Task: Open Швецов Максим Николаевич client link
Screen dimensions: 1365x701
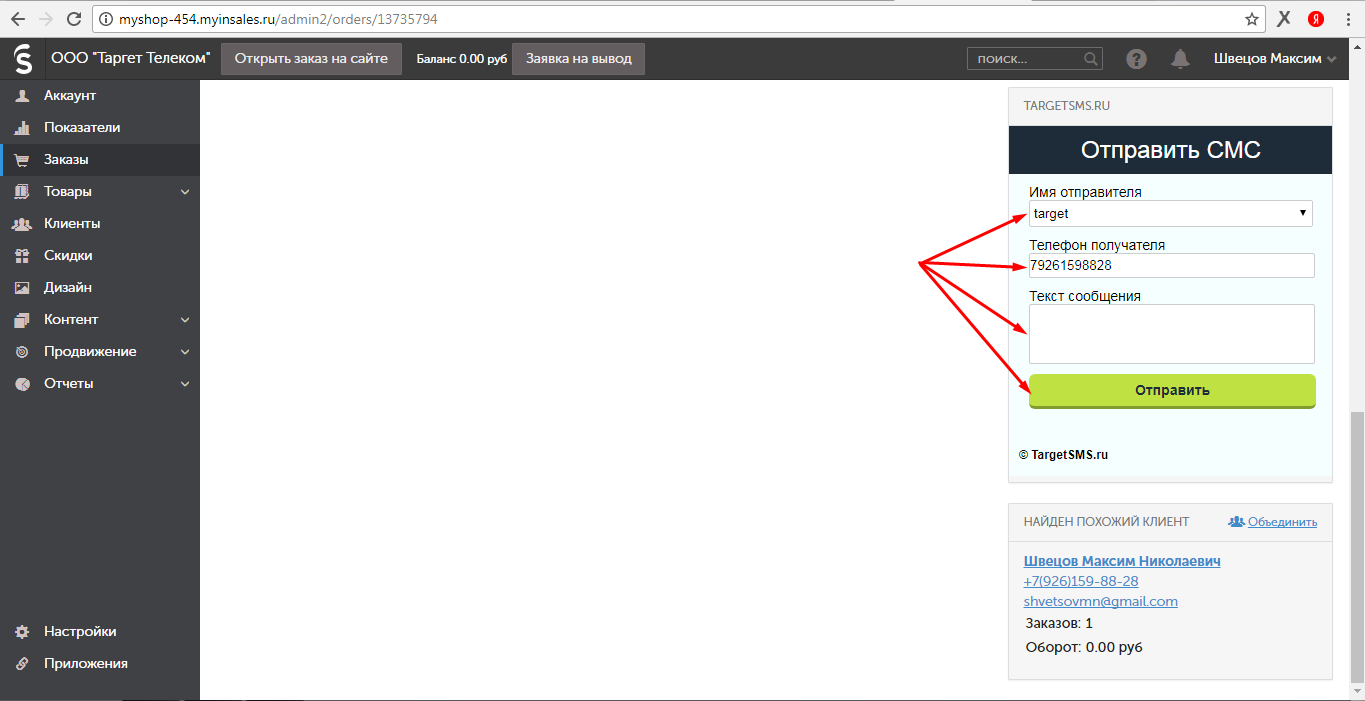Action: coord(1122,561)
